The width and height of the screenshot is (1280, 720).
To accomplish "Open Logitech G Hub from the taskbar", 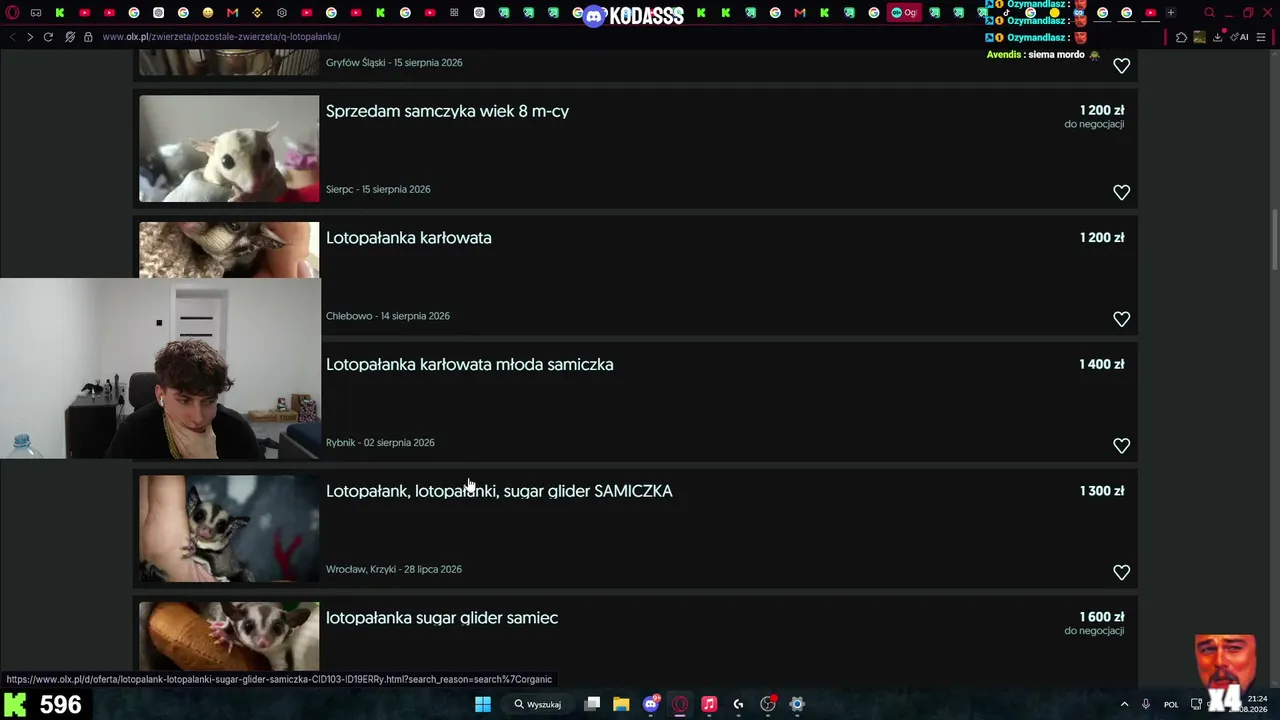I will click(738, 704).
